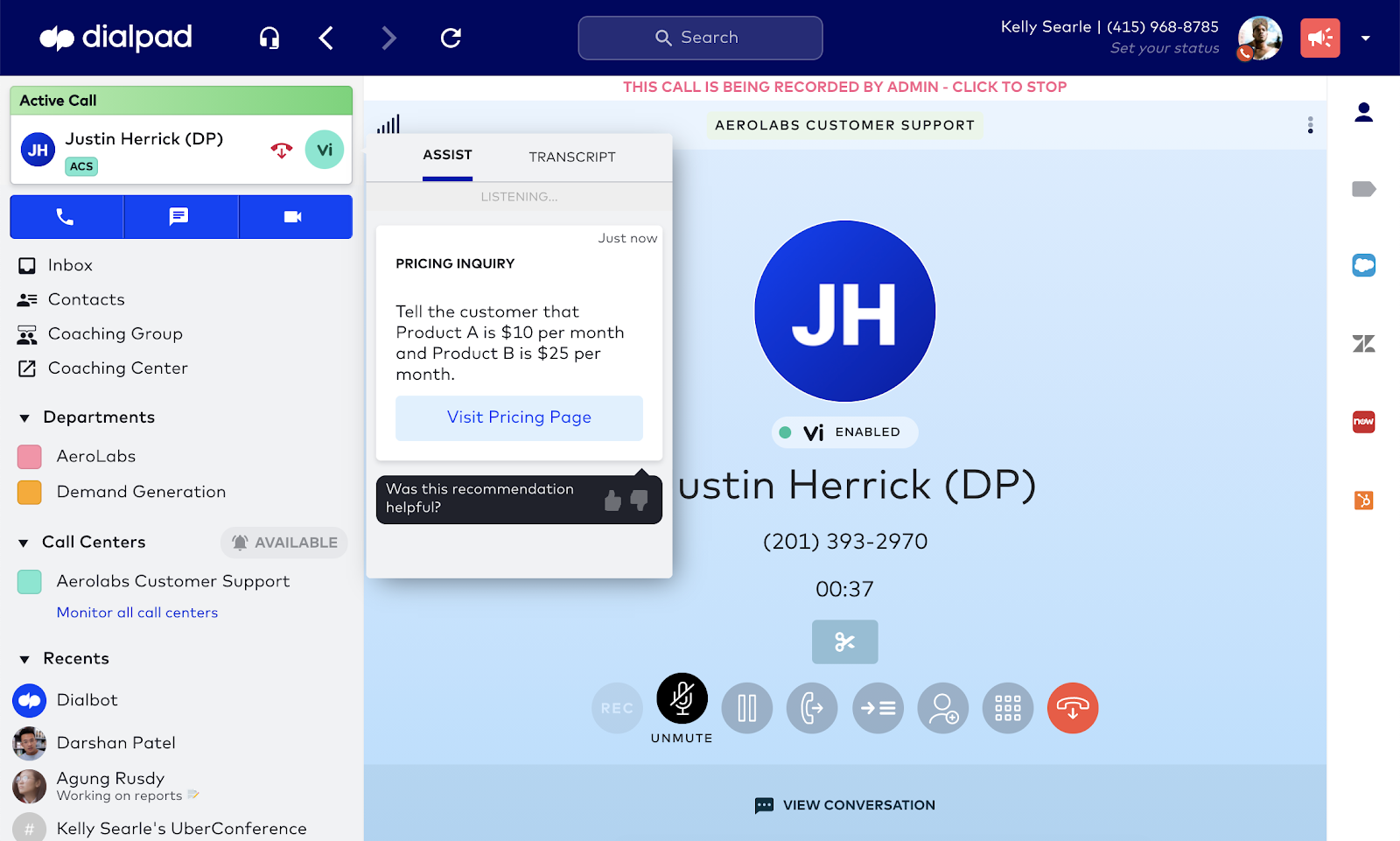Open Darshan Patel conversation
This screenshot has width=1400, height=841.
pos(115,743)
